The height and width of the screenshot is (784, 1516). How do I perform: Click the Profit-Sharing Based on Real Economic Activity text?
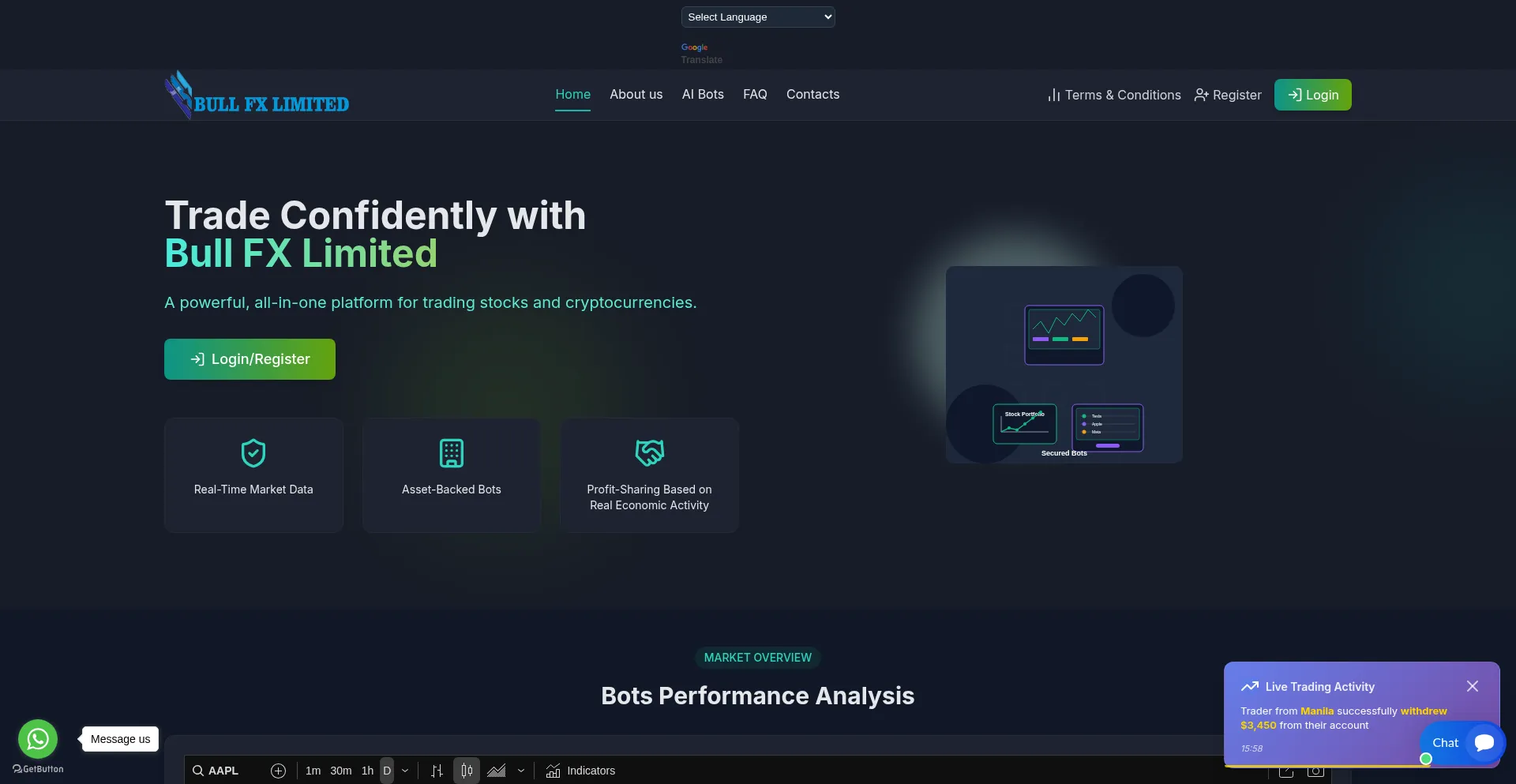click(650, 497)
